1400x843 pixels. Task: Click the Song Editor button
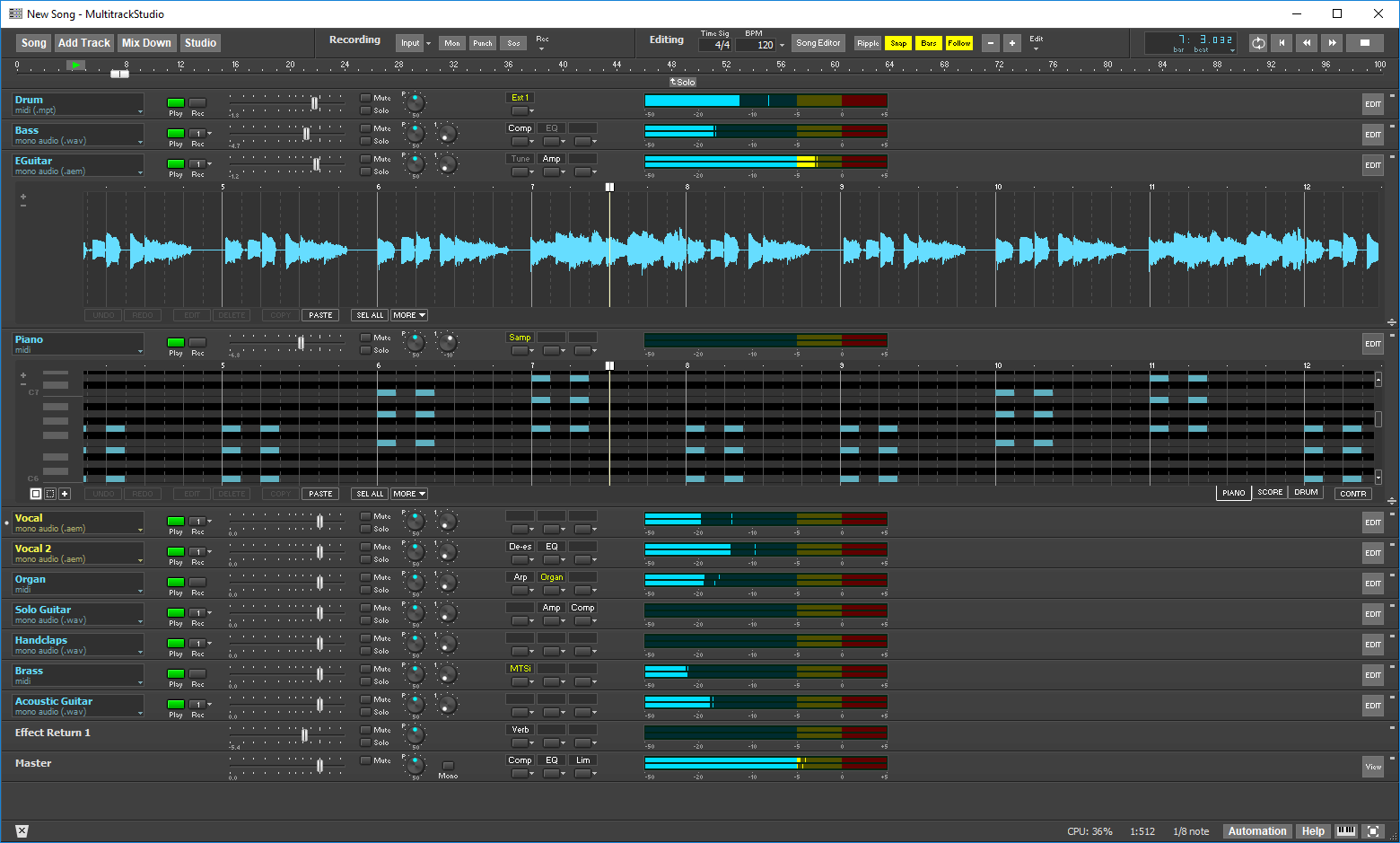818,43
